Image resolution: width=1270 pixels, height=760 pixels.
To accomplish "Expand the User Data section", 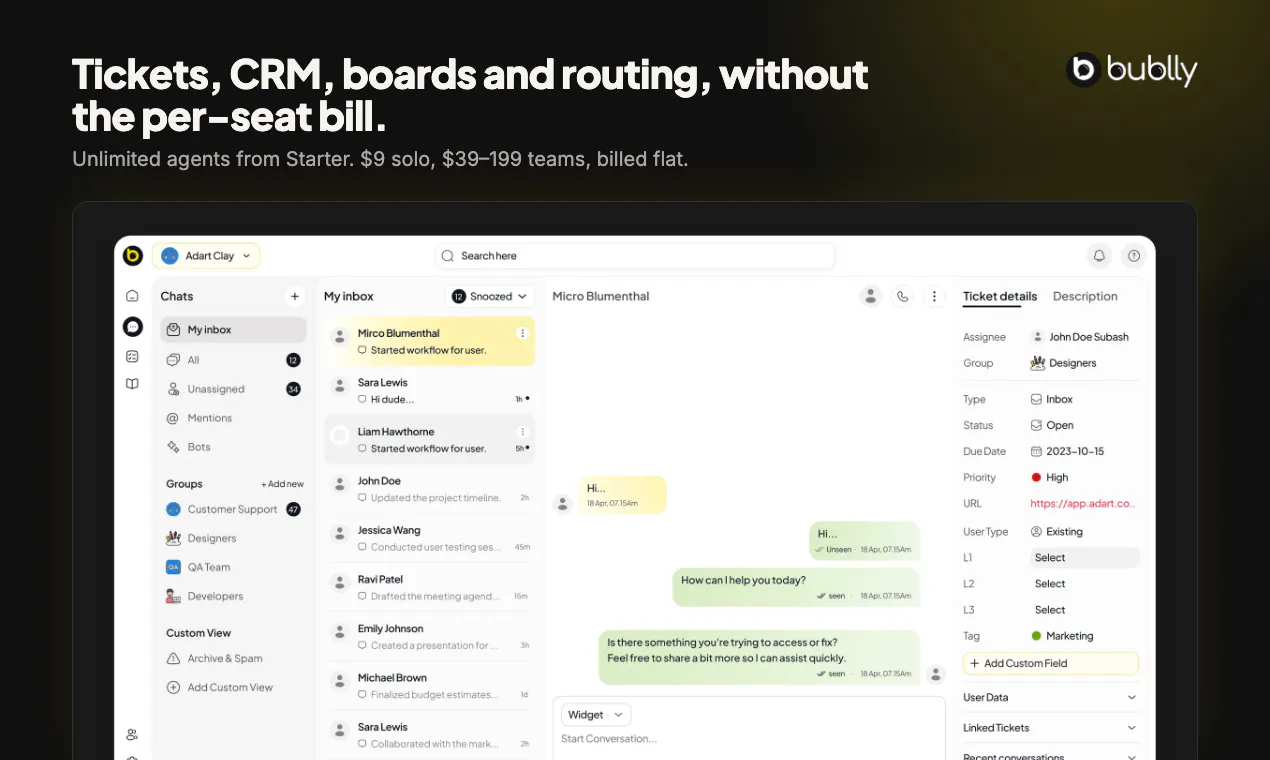I will pos(1050,697).
